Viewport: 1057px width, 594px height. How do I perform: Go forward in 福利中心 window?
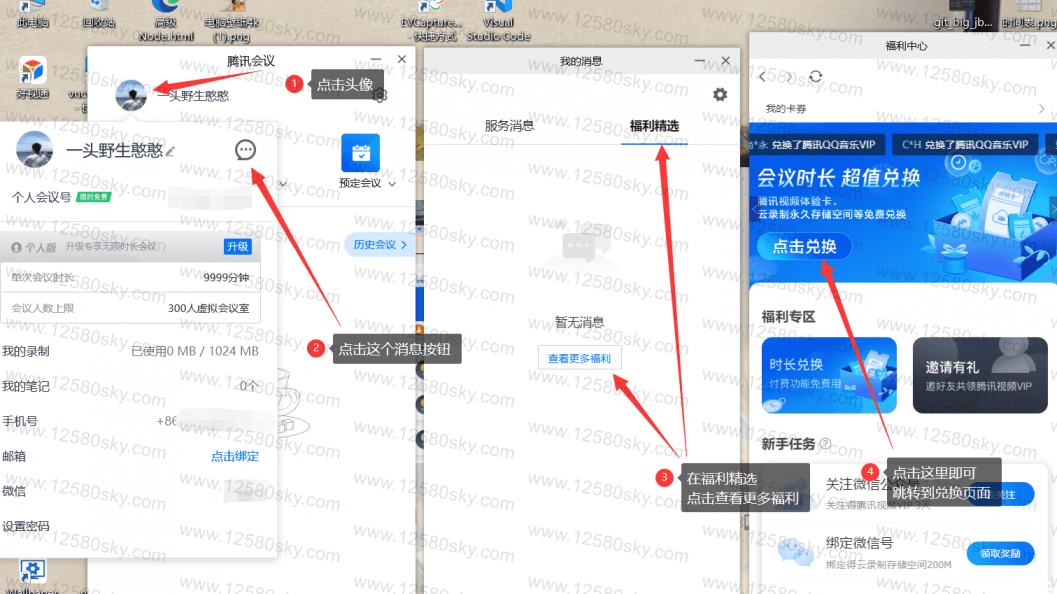click(x=789, y=76)
